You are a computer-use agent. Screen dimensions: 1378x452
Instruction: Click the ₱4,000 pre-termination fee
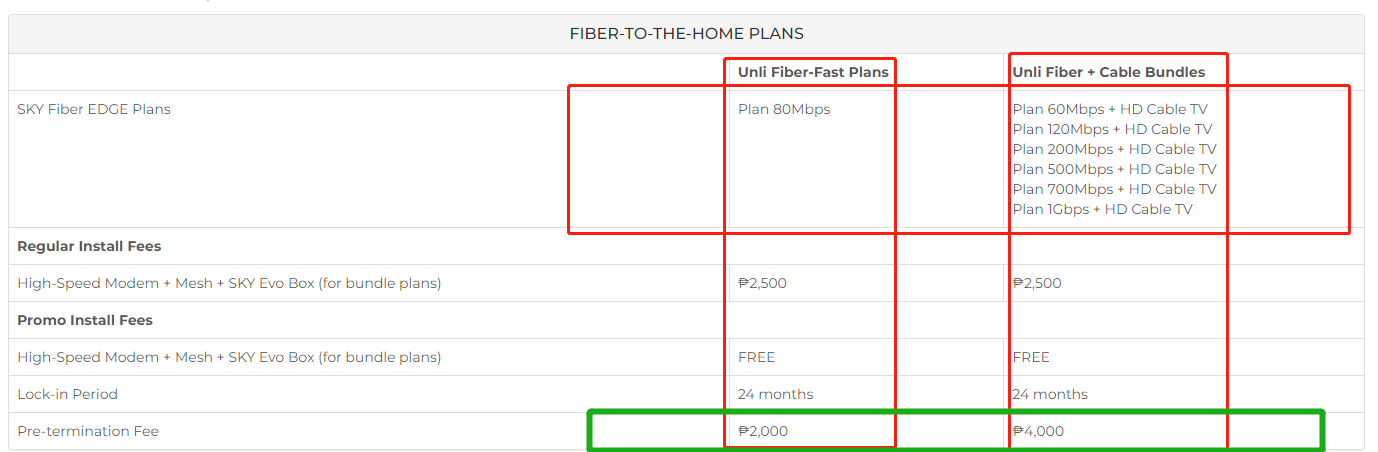(1038, 431)
